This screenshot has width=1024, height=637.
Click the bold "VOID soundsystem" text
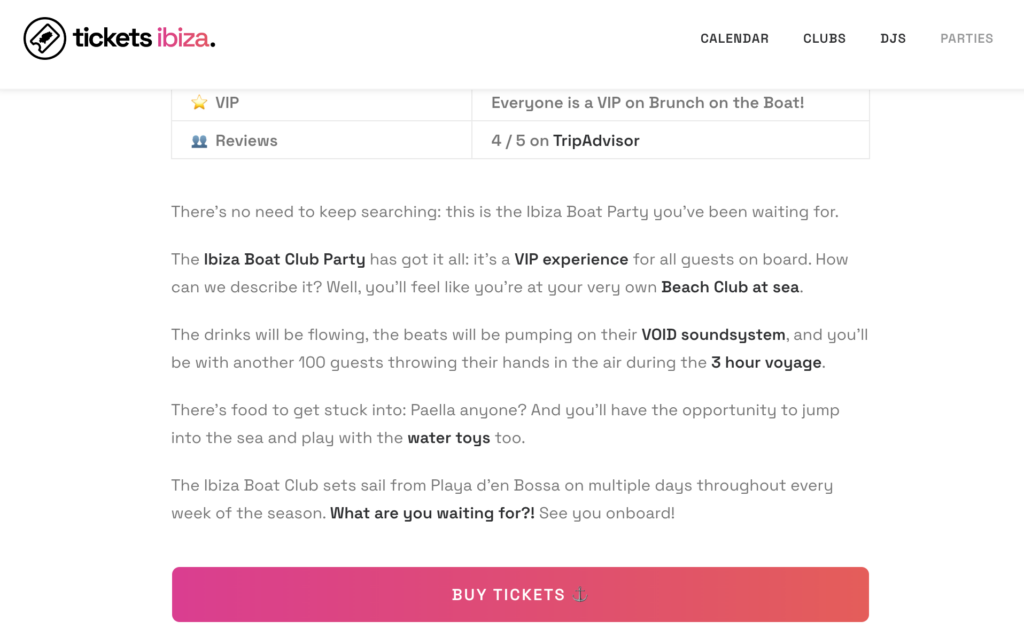click(x=713, y=335)
